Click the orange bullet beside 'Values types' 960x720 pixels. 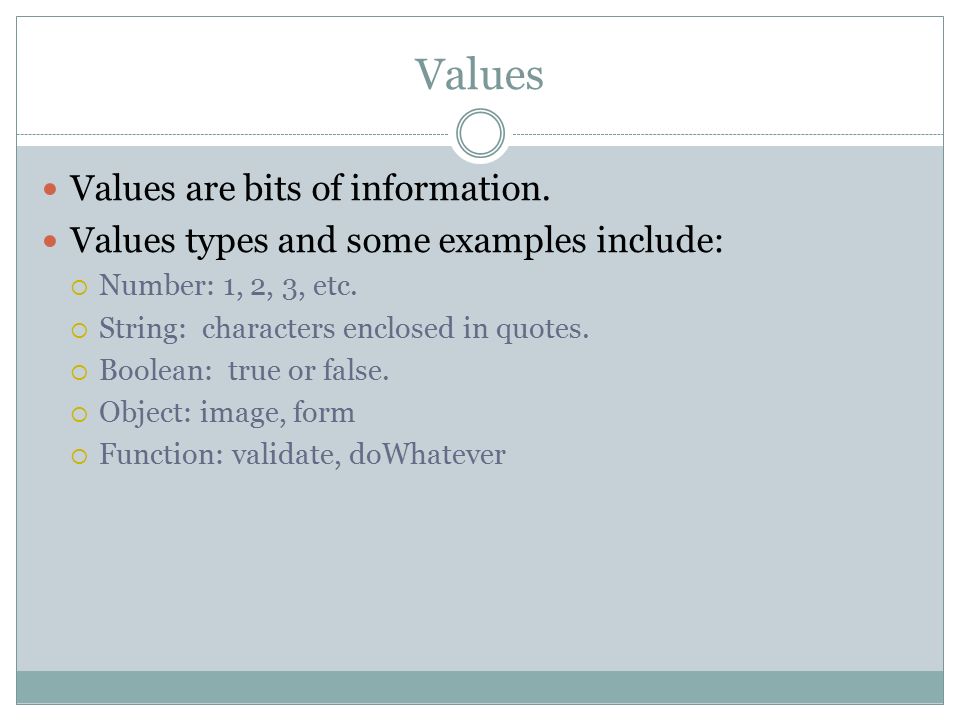(x=50, y=241)
